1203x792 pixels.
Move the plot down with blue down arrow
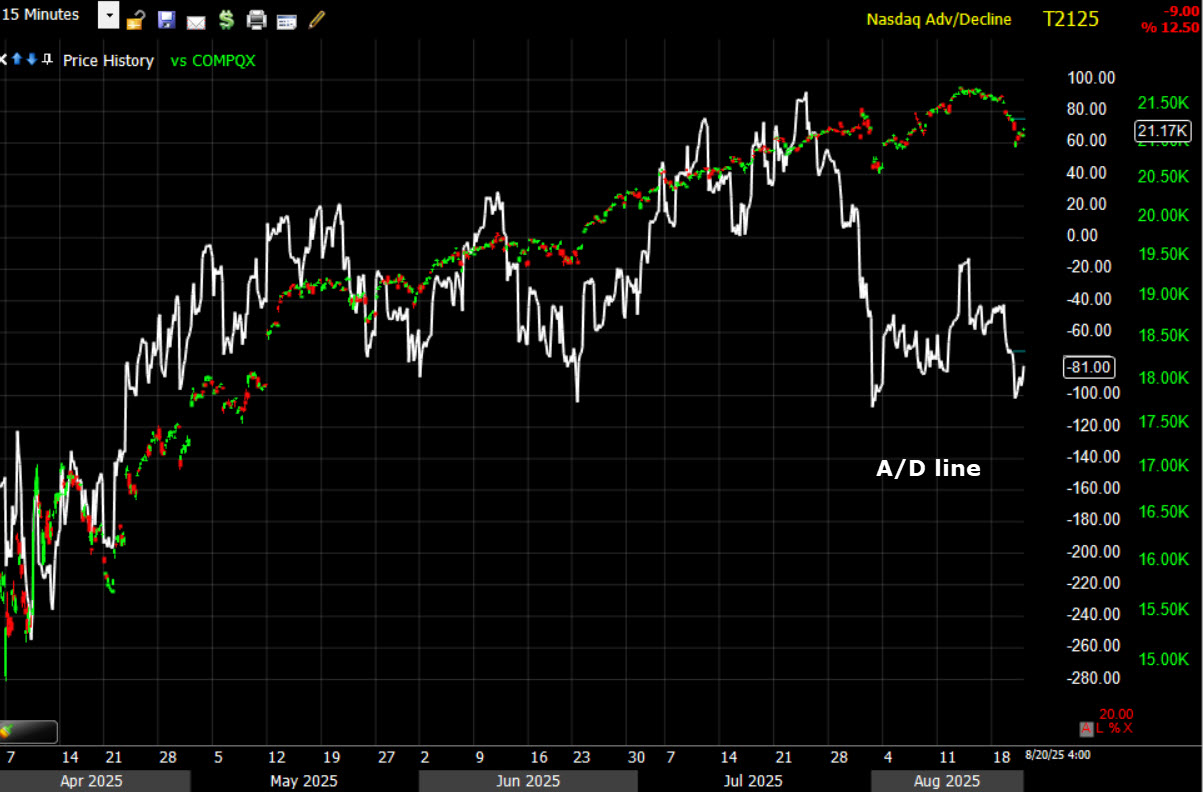[x=32, y=60]
